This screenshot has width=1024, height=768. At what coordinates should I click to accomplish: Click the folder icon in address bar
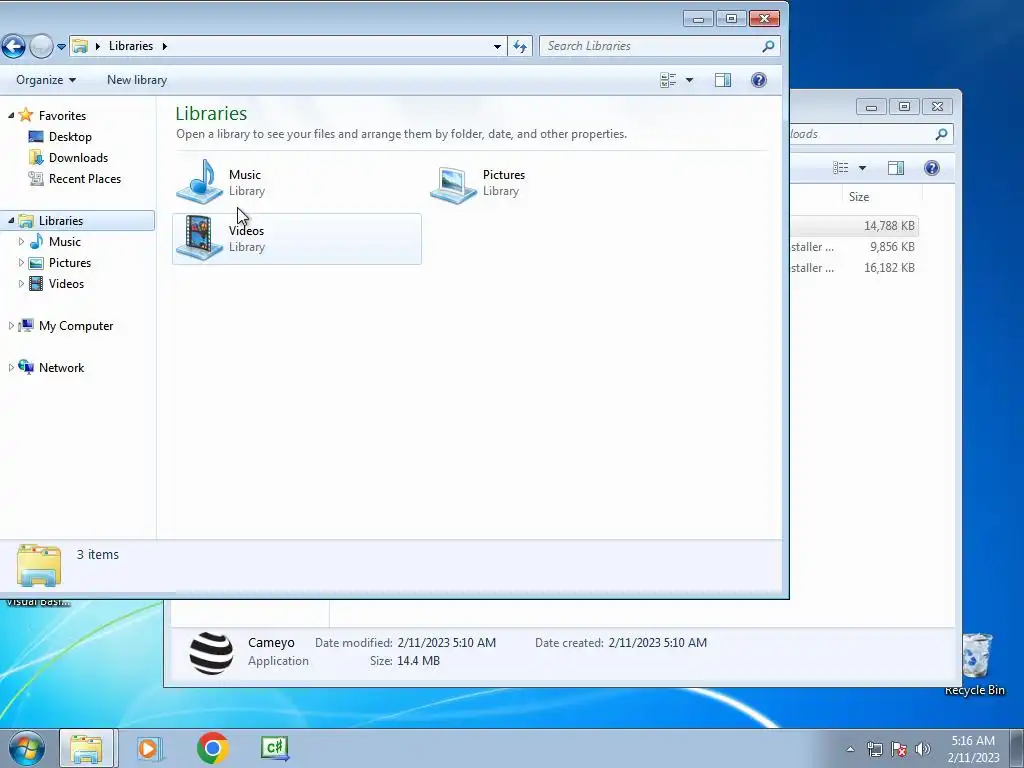point(80,46)
